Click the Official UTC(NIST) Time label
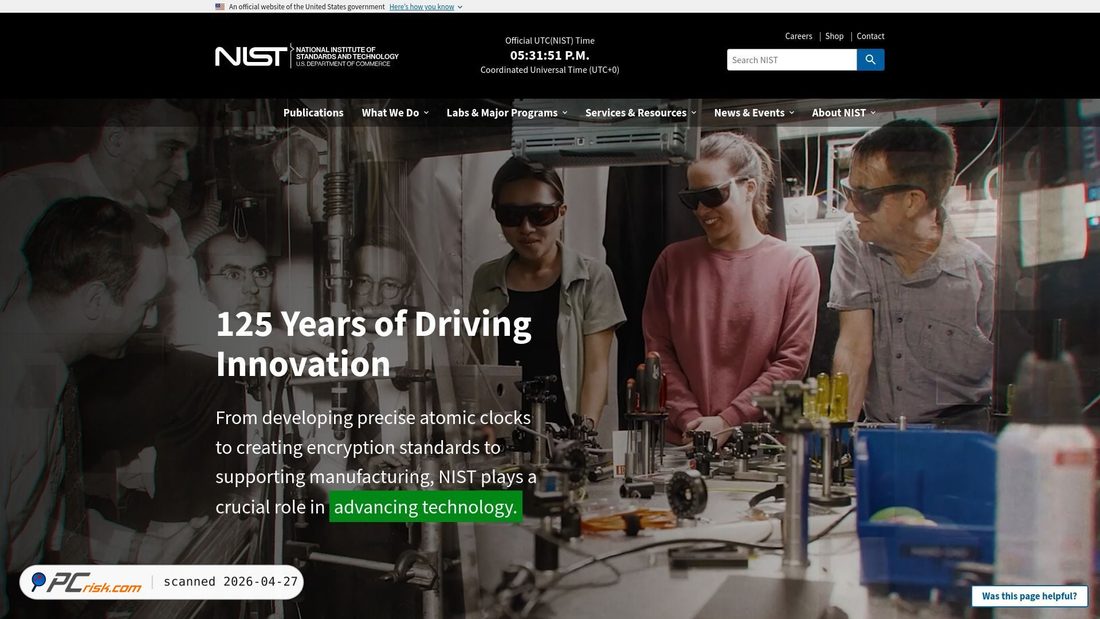 pyautogui.click(x=549, y=41)
